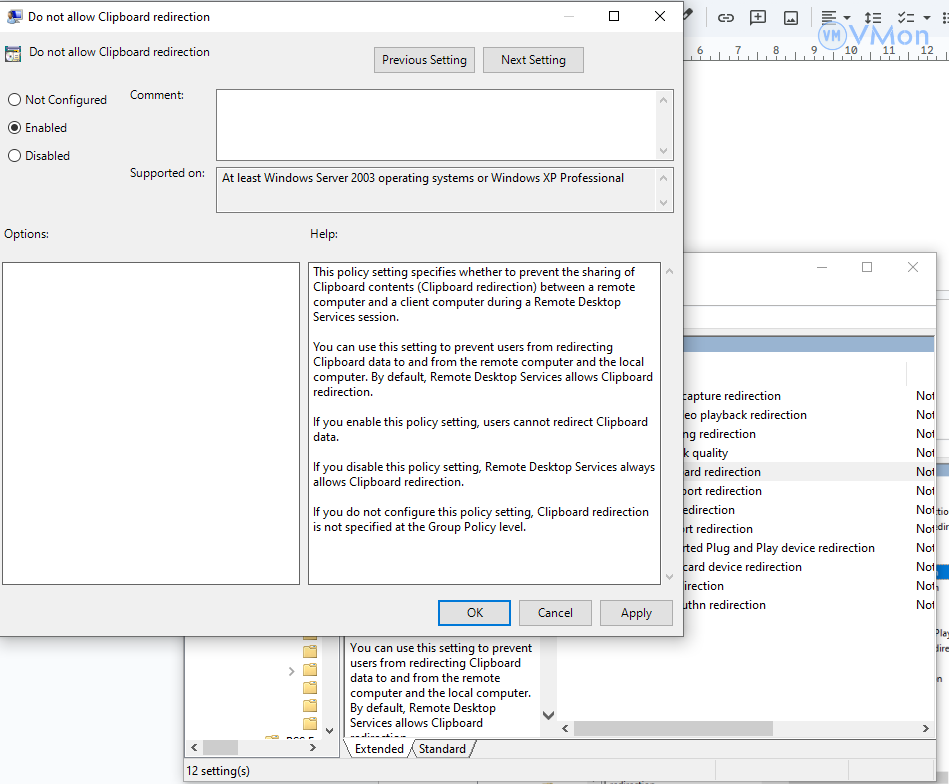The width and height of the screenshot is (949, 784).
Task: Switch to the Extended tab
Action: (379, 749)
